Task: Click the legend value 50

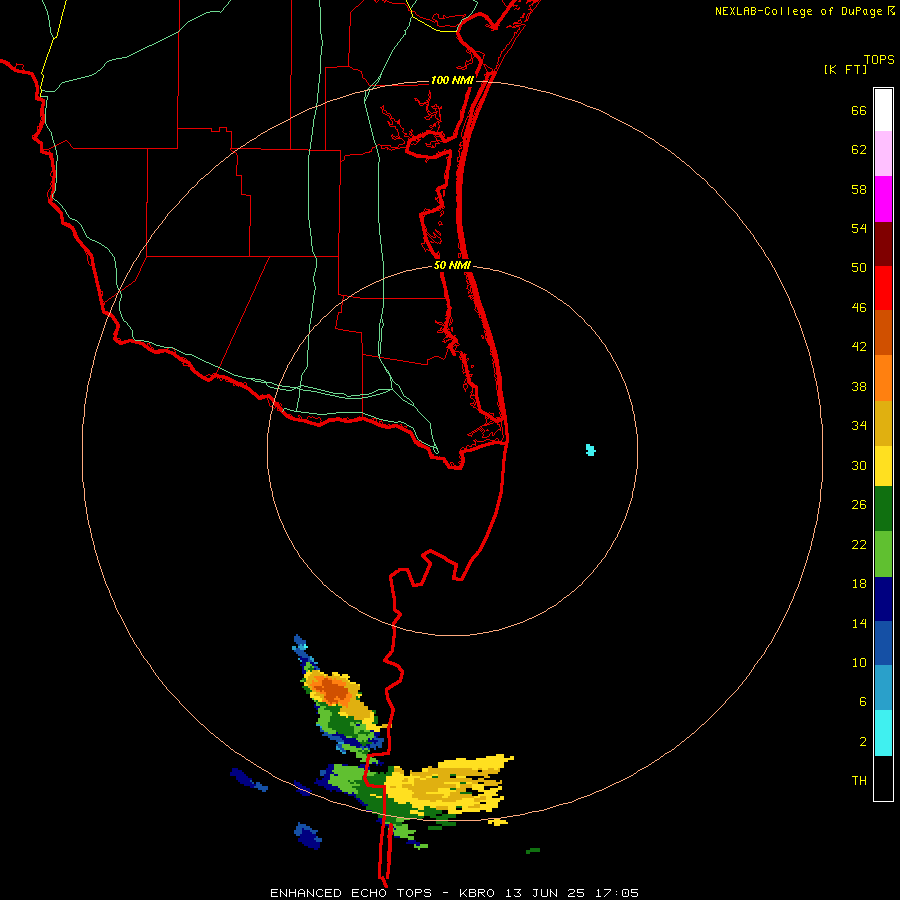Action: pyautogui.click(x=859, y=268)
